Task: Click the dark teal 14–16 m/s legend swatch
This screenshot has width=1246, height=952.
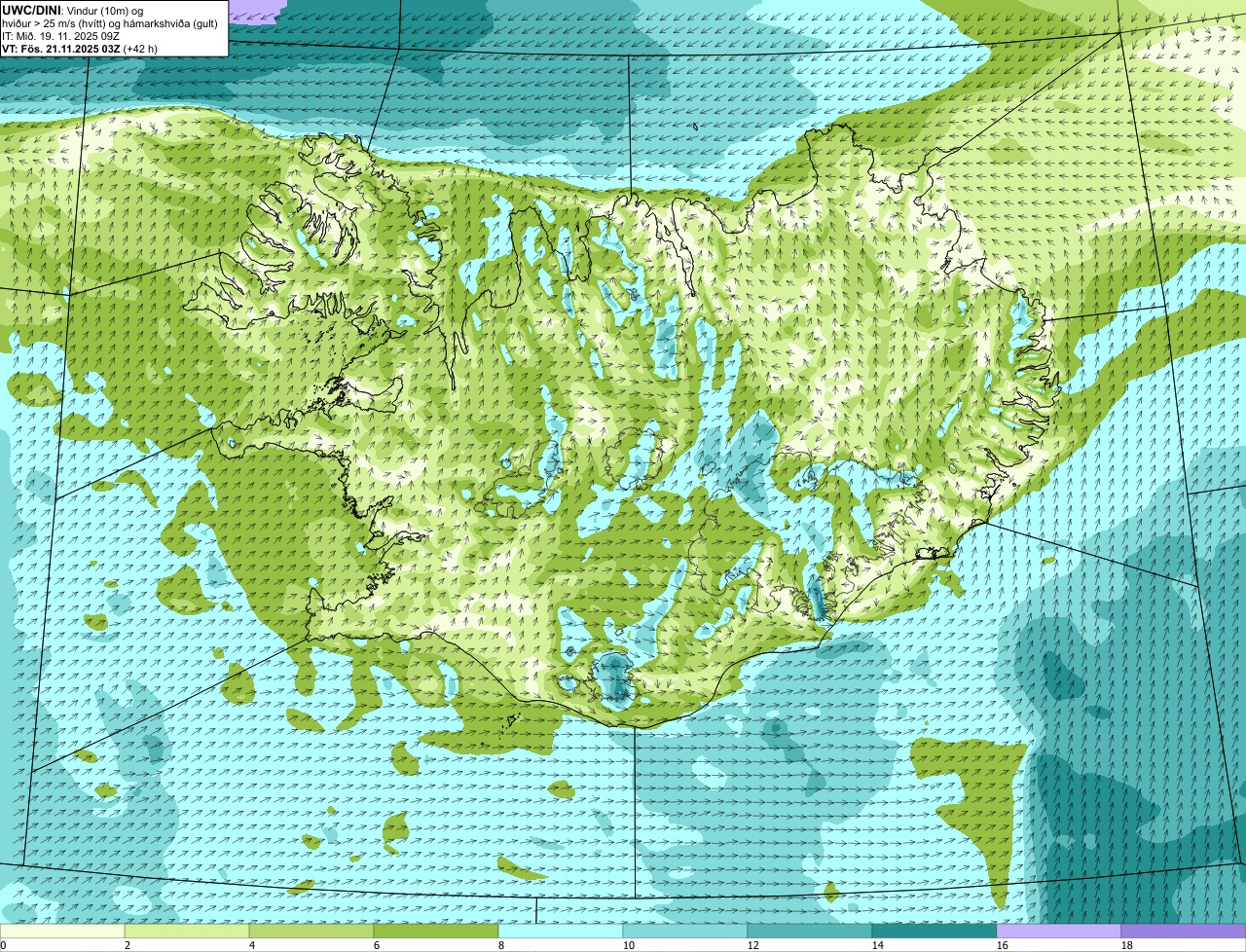Action: [934, 932]
